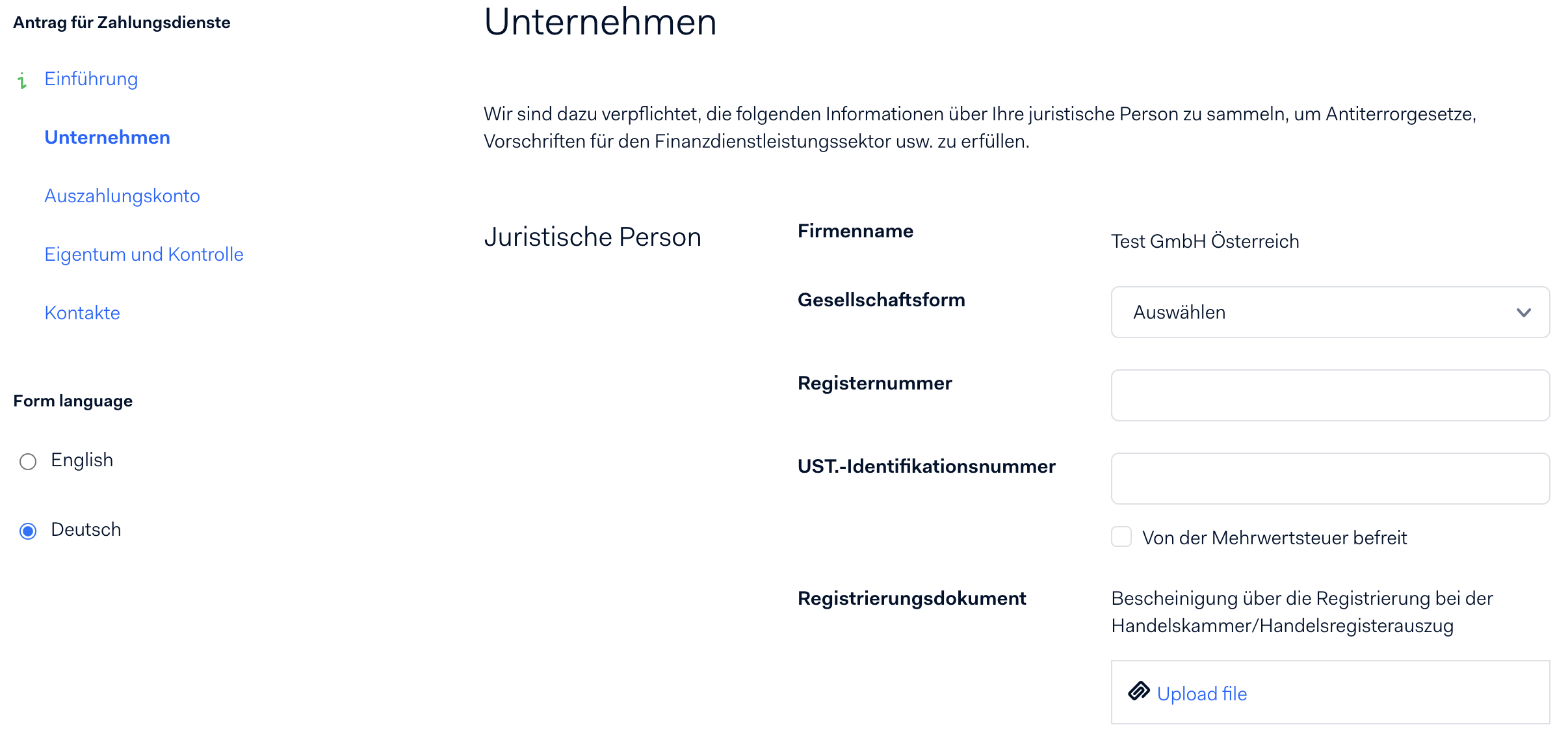This screenshot has height=740, width=1568.
Task: Open the Unternehmen section in sidebar
Action: (107, 137)
